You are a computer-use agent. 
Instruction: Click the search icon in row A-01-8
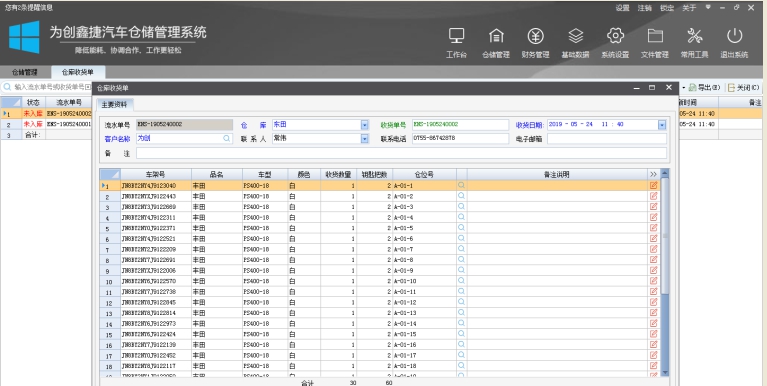(461, 260)
